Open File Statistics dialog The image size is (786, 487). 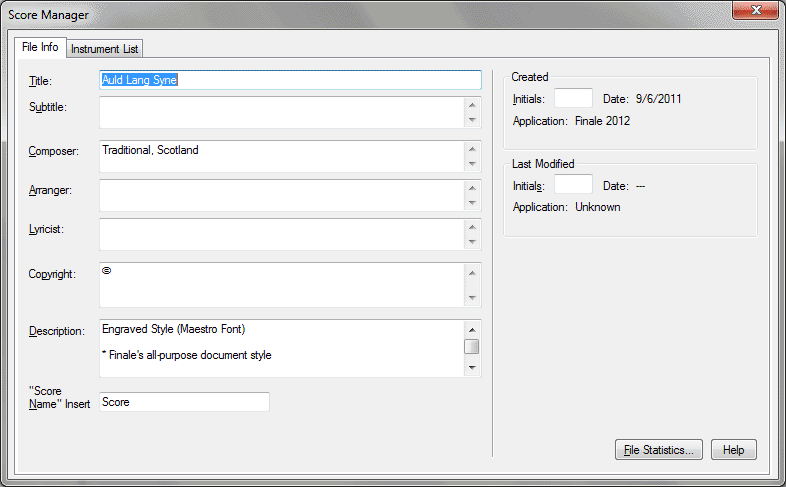(x=659, y=450)
